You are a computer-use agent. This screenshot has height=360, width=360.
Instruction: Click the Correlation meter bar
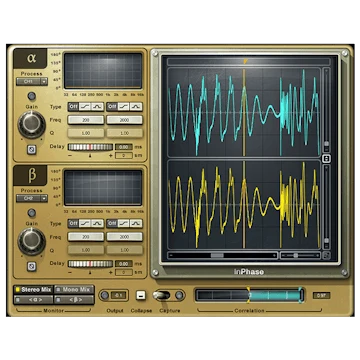pos(250,295)
